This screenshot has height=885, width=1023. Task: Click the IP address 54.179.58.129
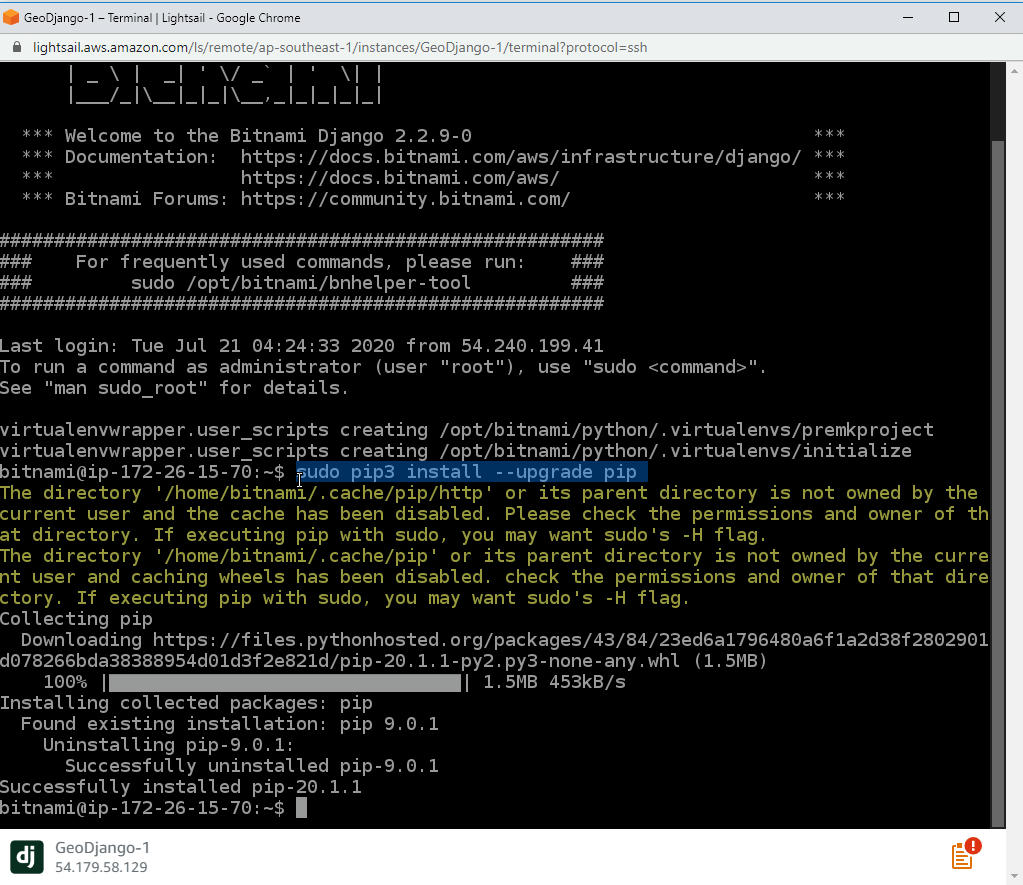coord(101,867)
